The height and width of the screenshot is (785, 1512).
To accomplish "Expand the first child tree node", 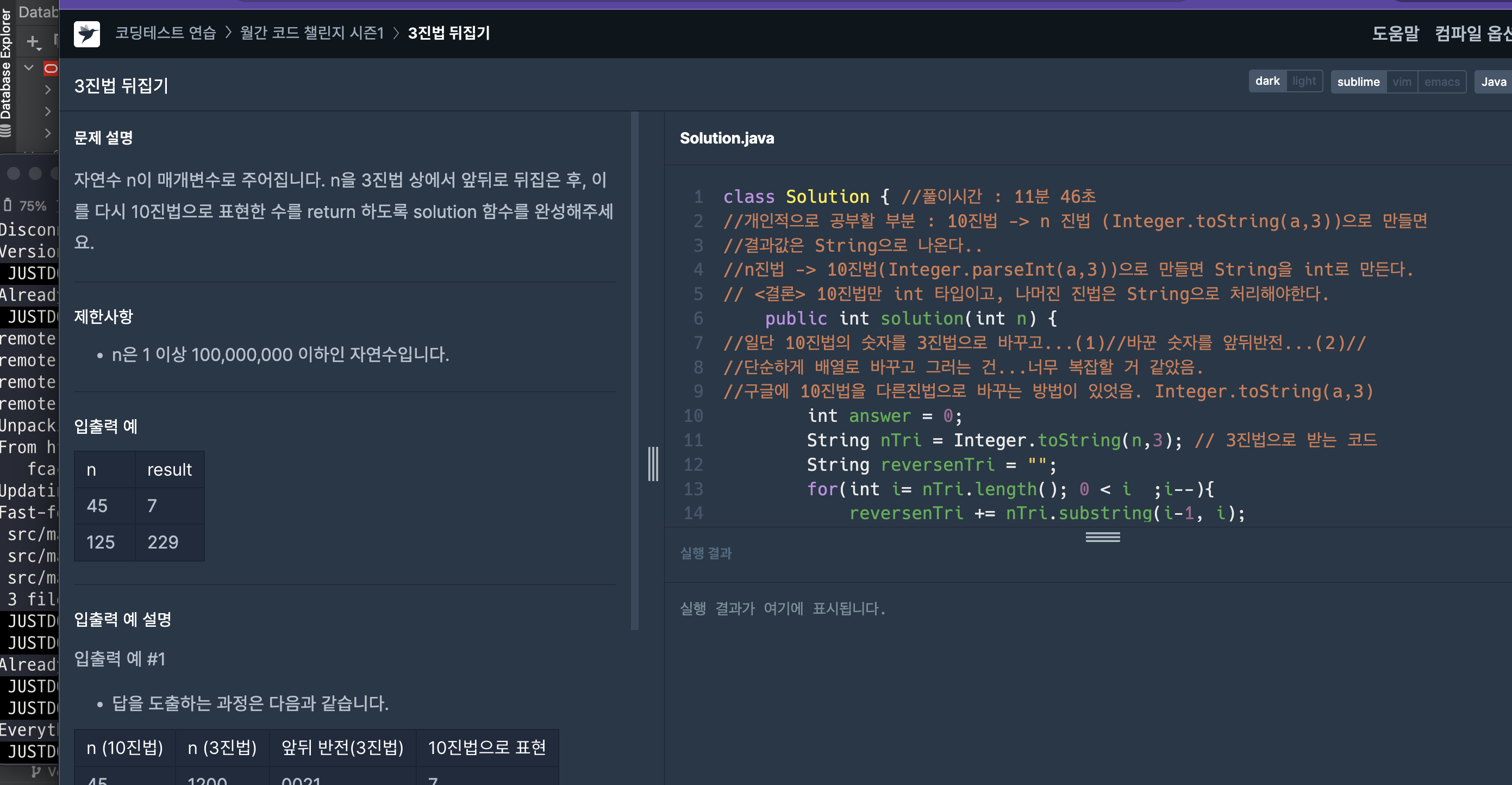I will click(48, 90).
